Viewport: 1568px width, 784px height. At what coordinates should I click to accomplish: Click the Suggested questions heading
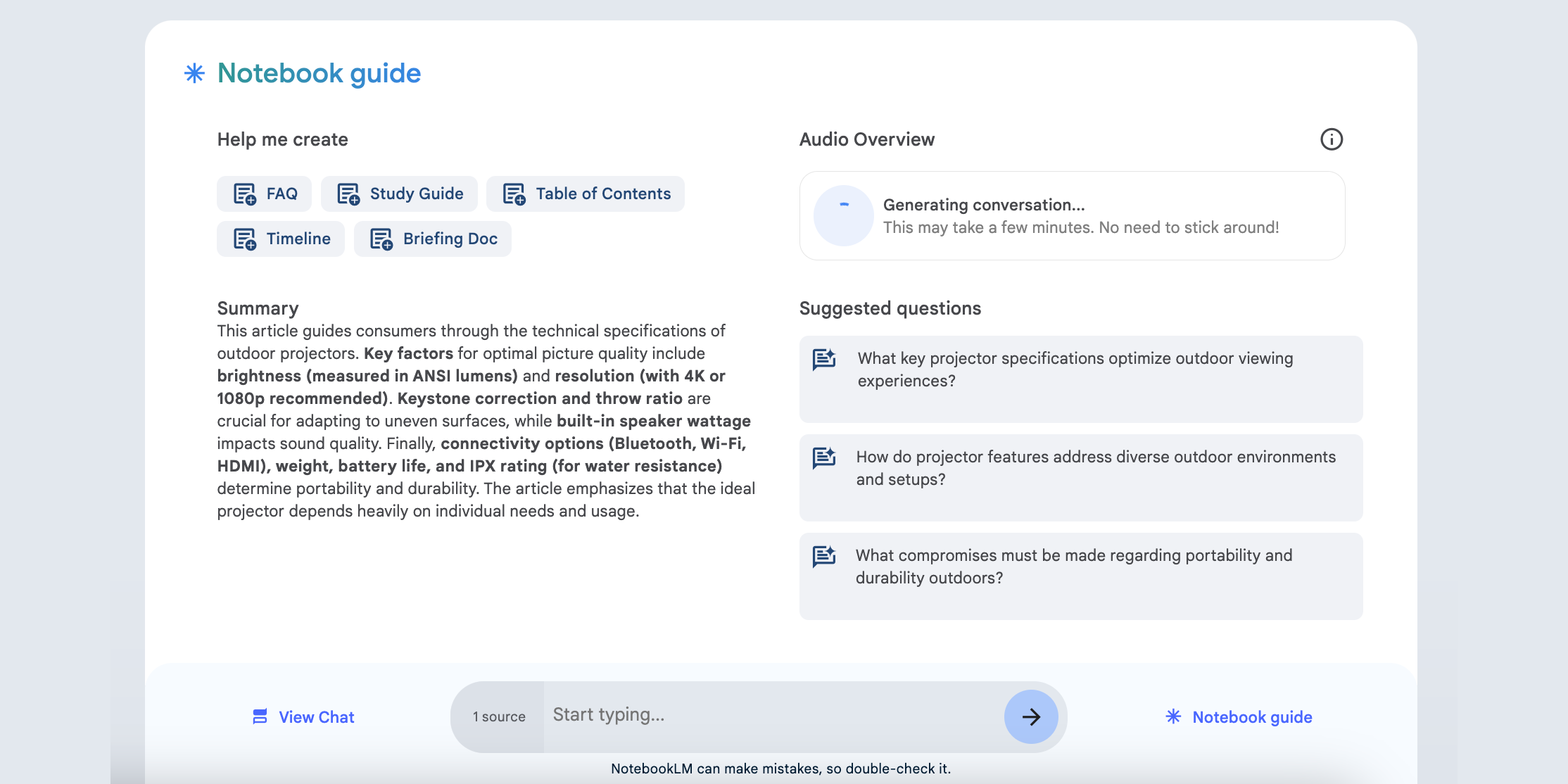point(890,308)
